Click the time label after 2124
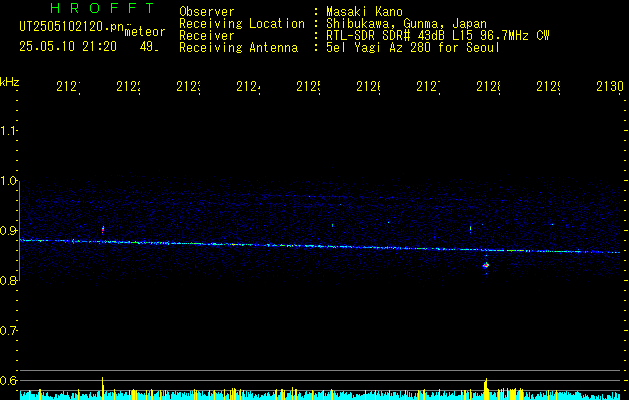Image resolution: width=629 pixels, height=400 pixels. (x=308, y=87)
